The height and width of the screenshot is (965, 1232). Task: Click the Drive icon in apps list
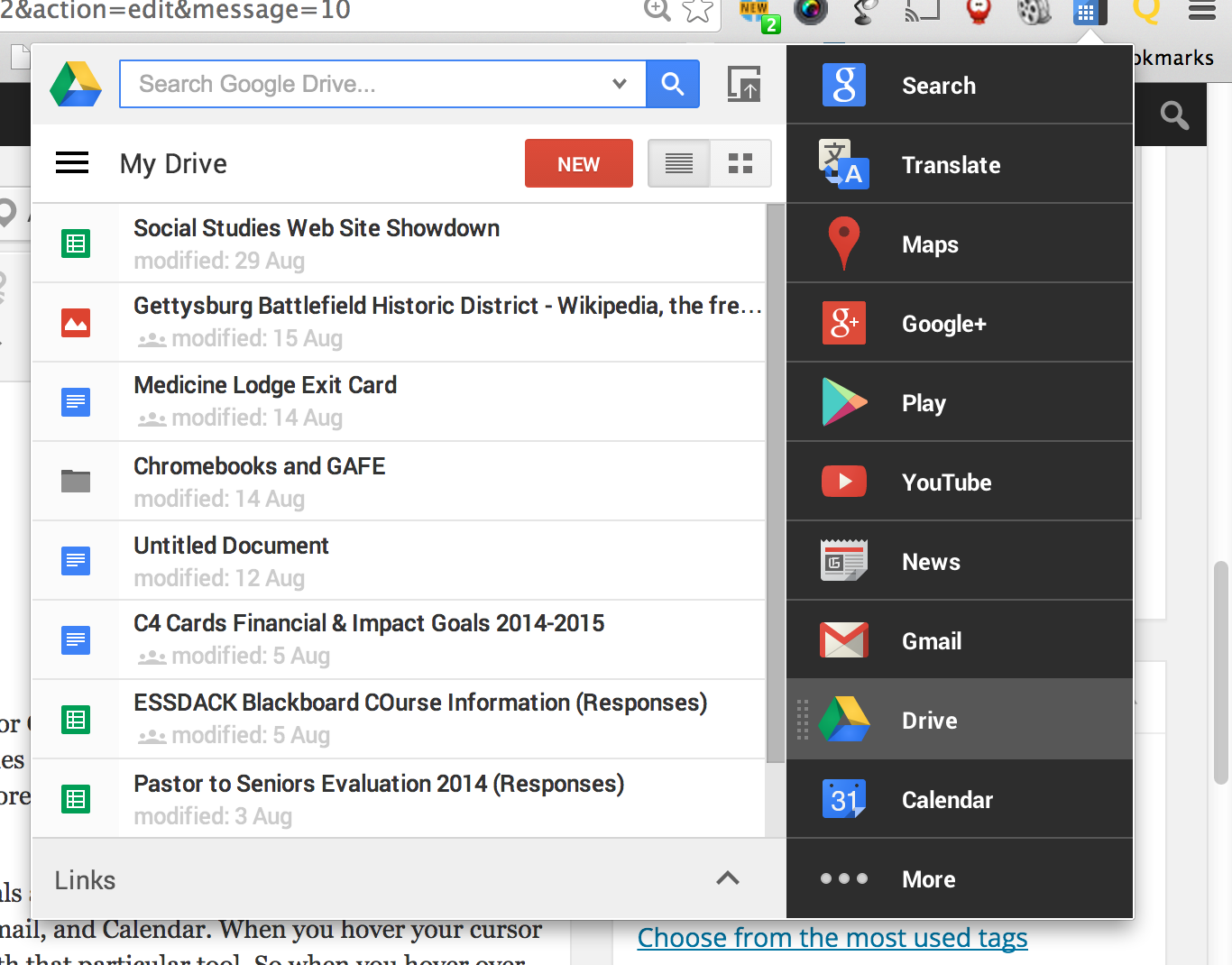(844, 719)
